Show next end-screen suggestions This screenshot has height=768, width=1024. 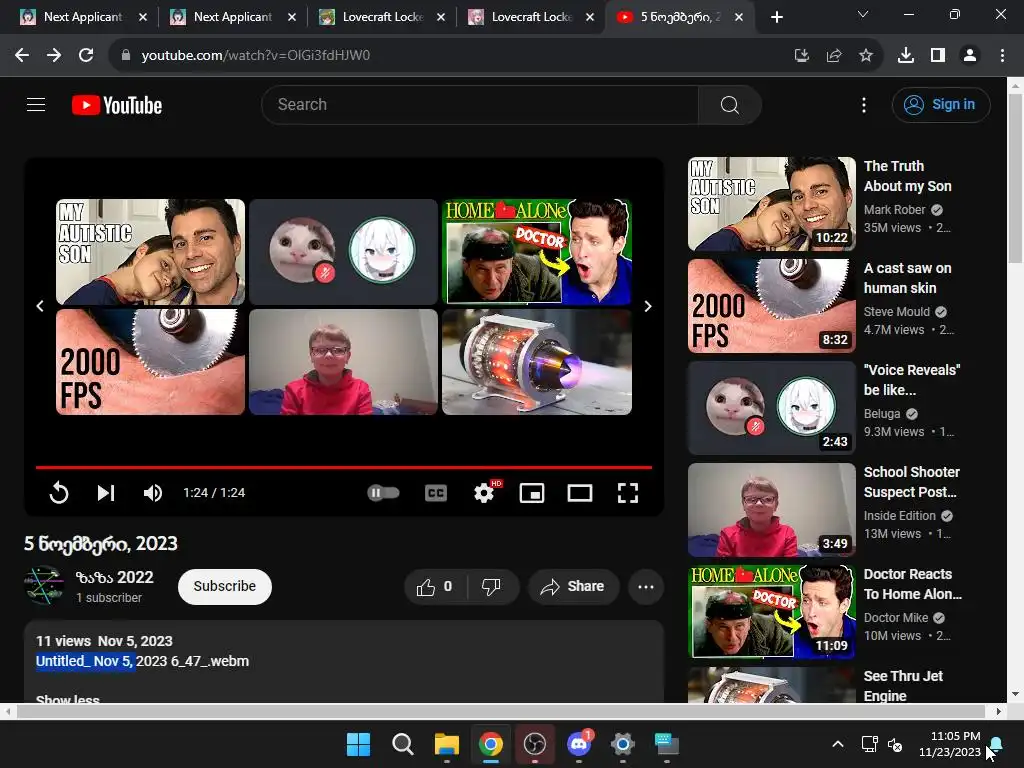(x=647, y=306)
